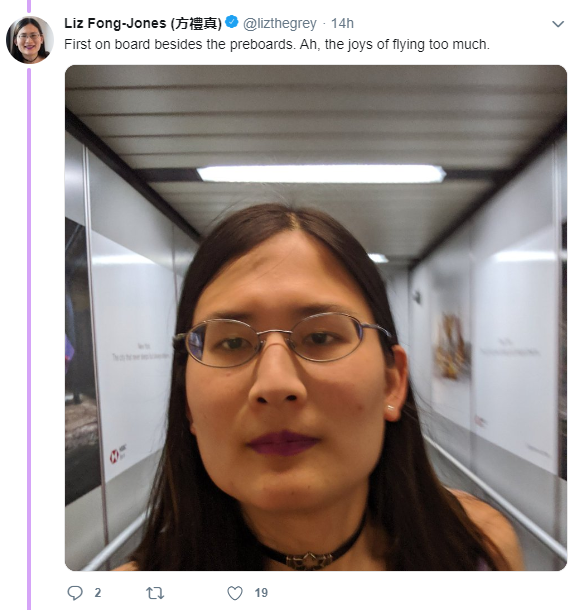Open the 14h timestamp permalink
This screenshot has width=587, height=610.
(x=342, y=23)
